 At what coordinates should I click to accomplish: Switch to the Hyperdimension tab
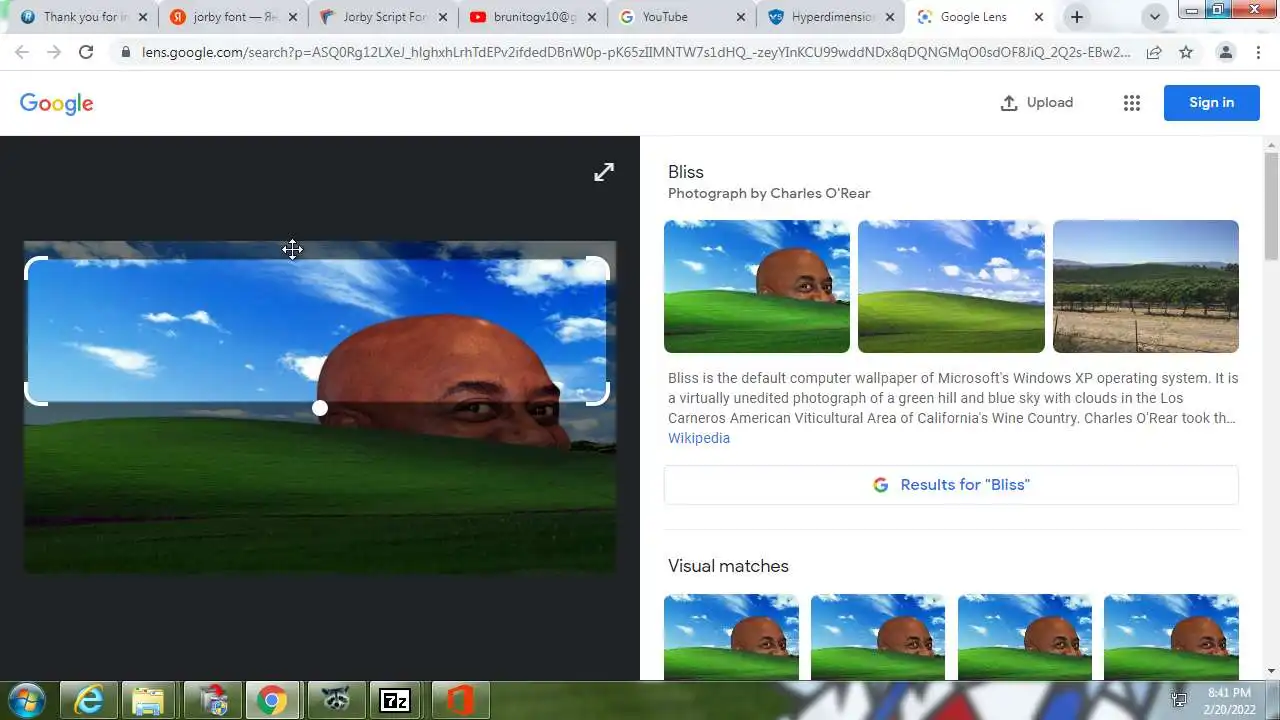point(831,17)
